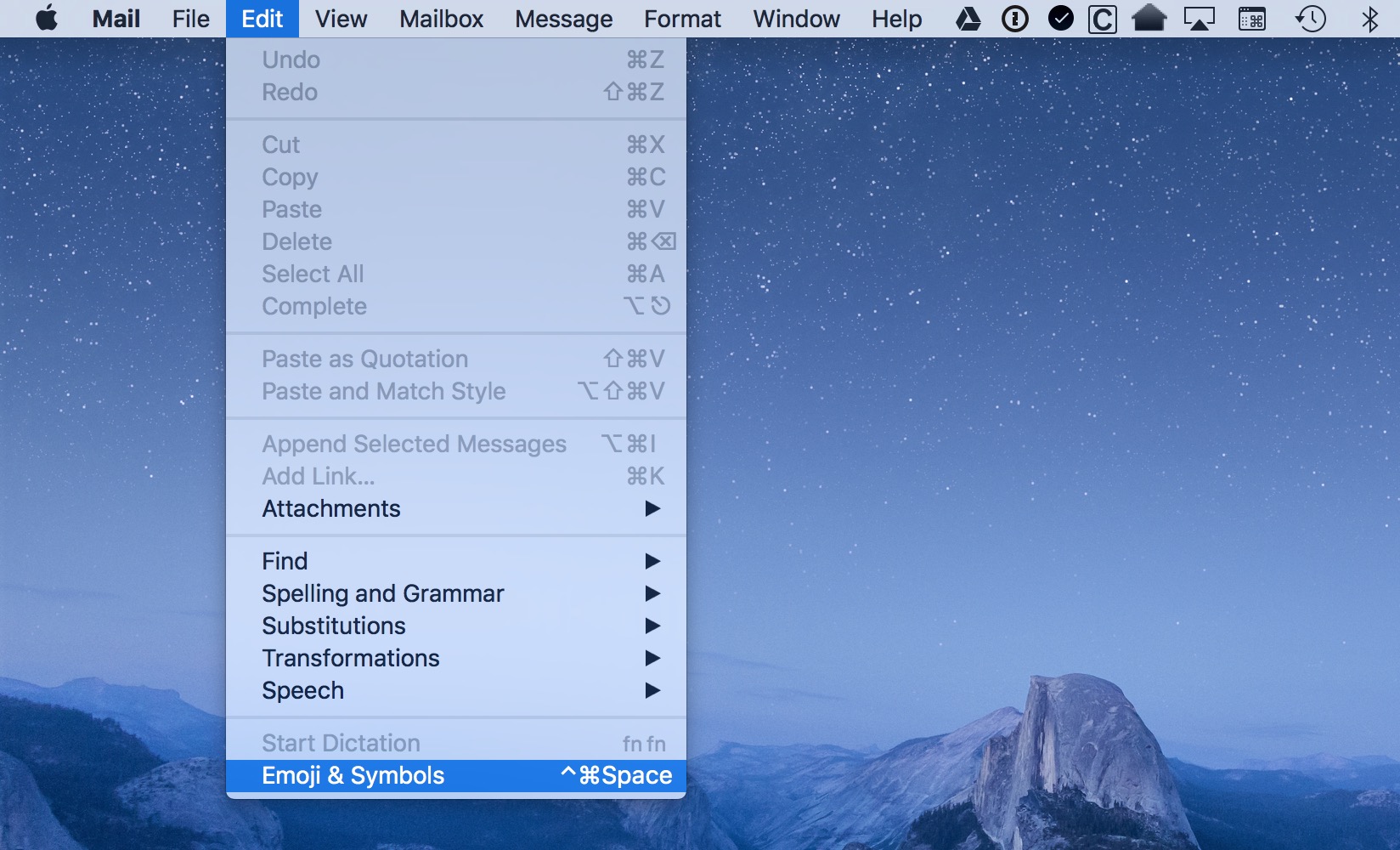Expand the Speech submenu

(x=456, y=690)
